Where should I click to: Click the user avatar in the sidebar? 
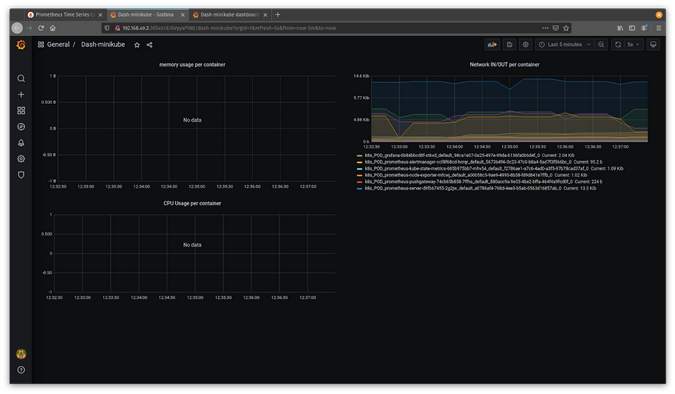(x=21, y=354)
